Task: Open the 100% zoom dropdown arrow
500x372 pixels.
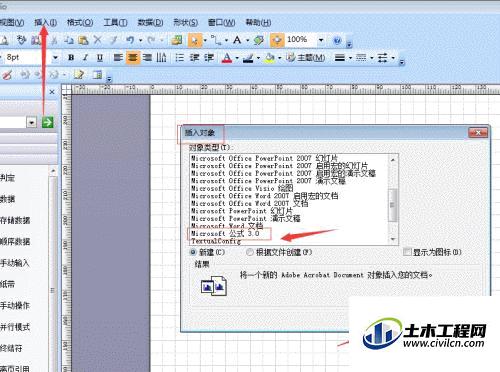Action: (321, 40)
